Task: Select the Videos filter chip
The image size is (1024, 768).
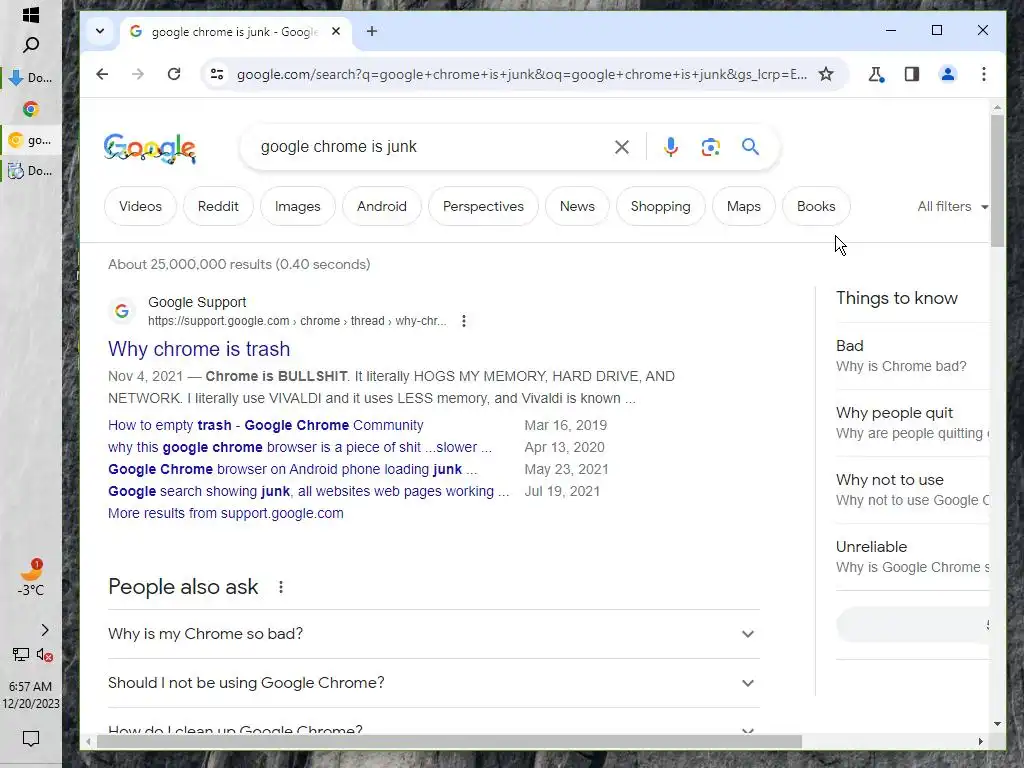Action: click(x=140, y=206)
